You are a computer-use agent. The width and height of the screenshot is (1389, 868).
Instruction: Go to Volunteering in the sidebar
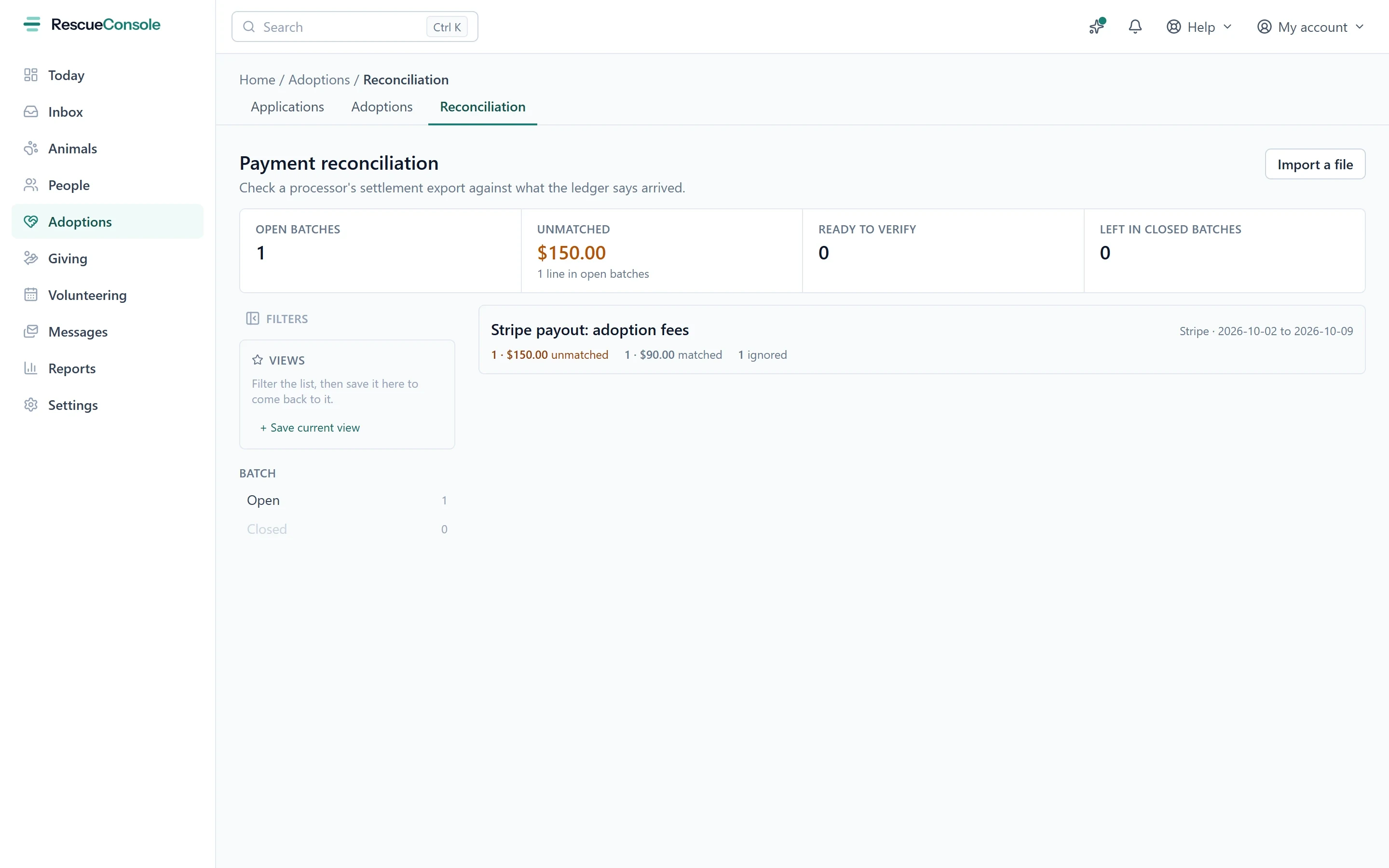point(108,295)
